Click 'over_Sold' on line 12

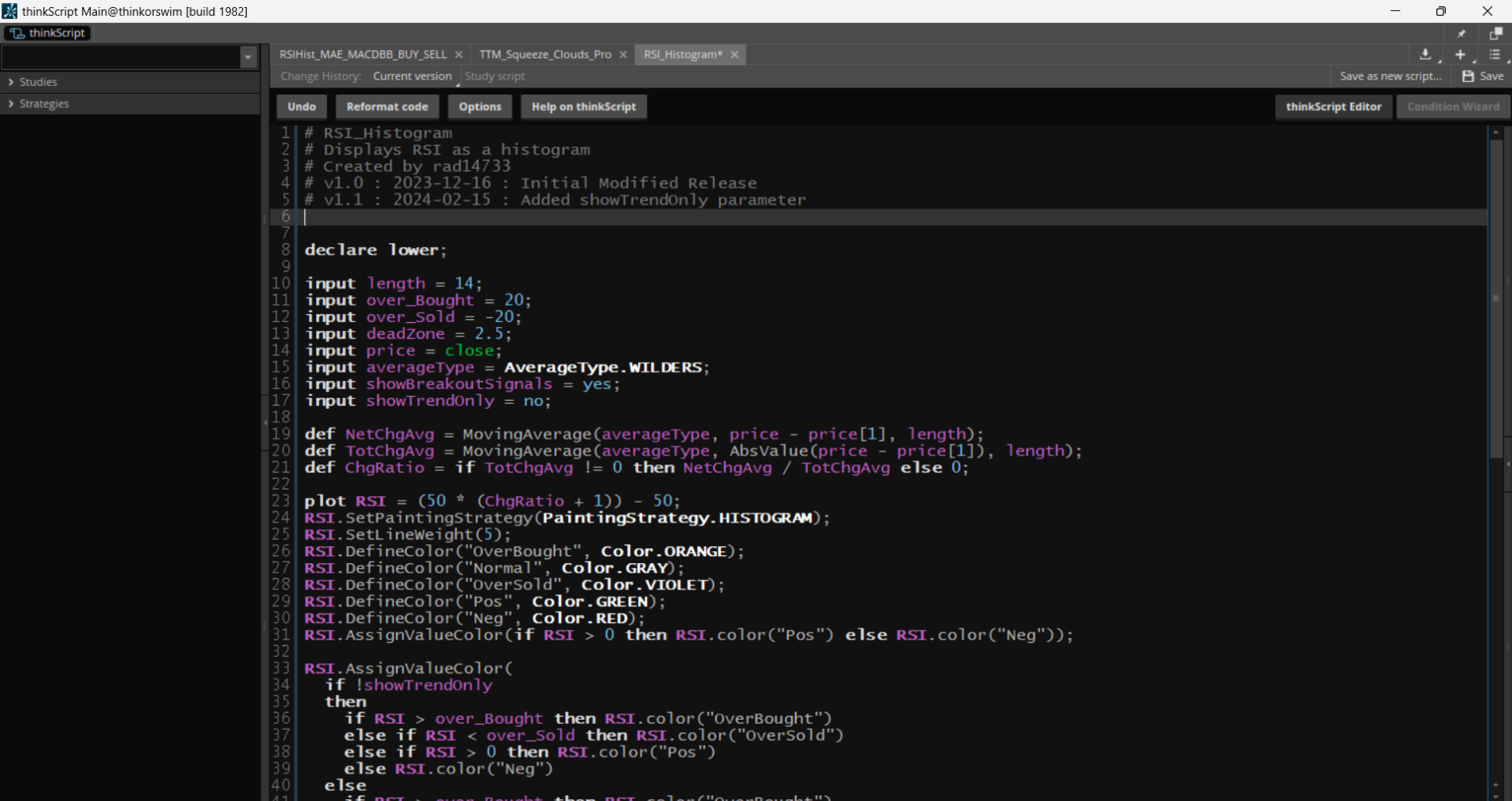click(x=411, y=317)
